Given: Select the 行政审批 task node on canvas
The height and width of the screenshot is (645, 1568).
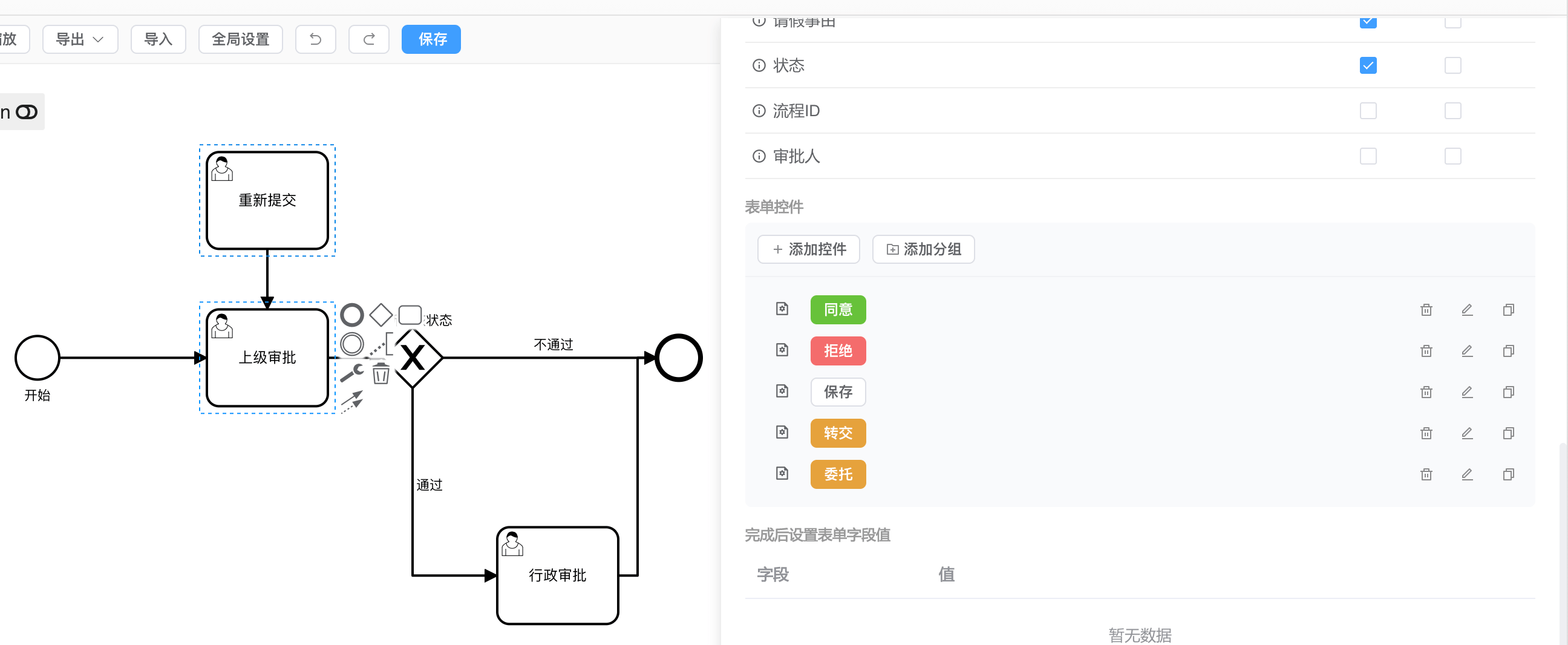Looking at the screenshot, I should click(557, 574).
